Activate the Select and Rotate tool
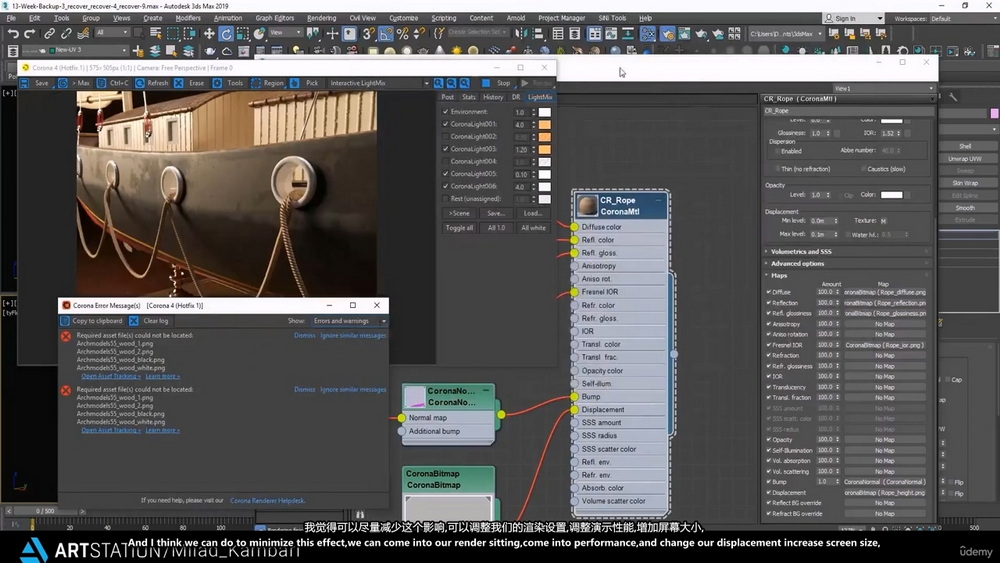Viewport: 1000px width, 563px height. click(x=226, y=34)
